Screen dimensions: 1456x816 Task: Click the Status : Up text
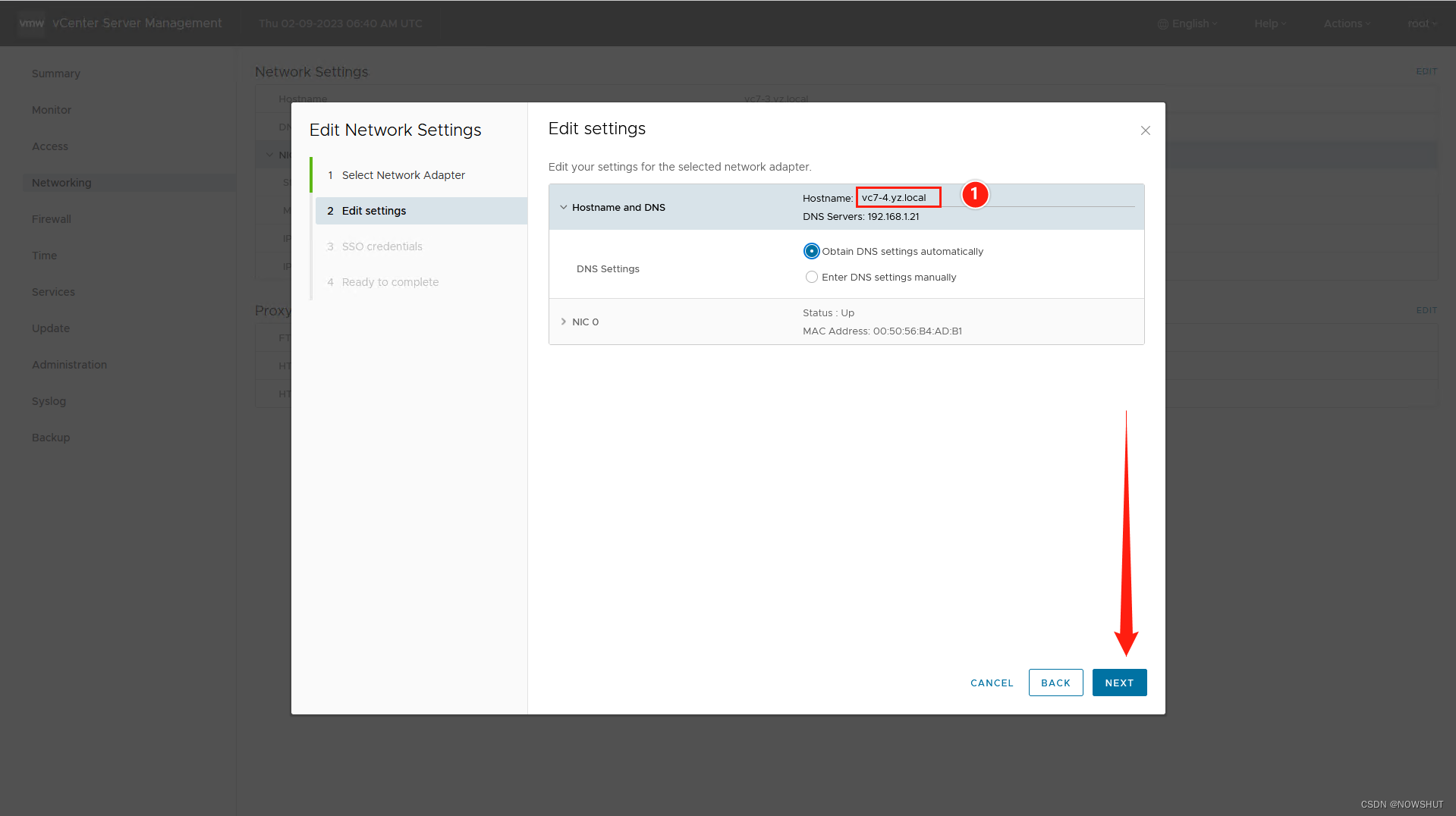829,313
